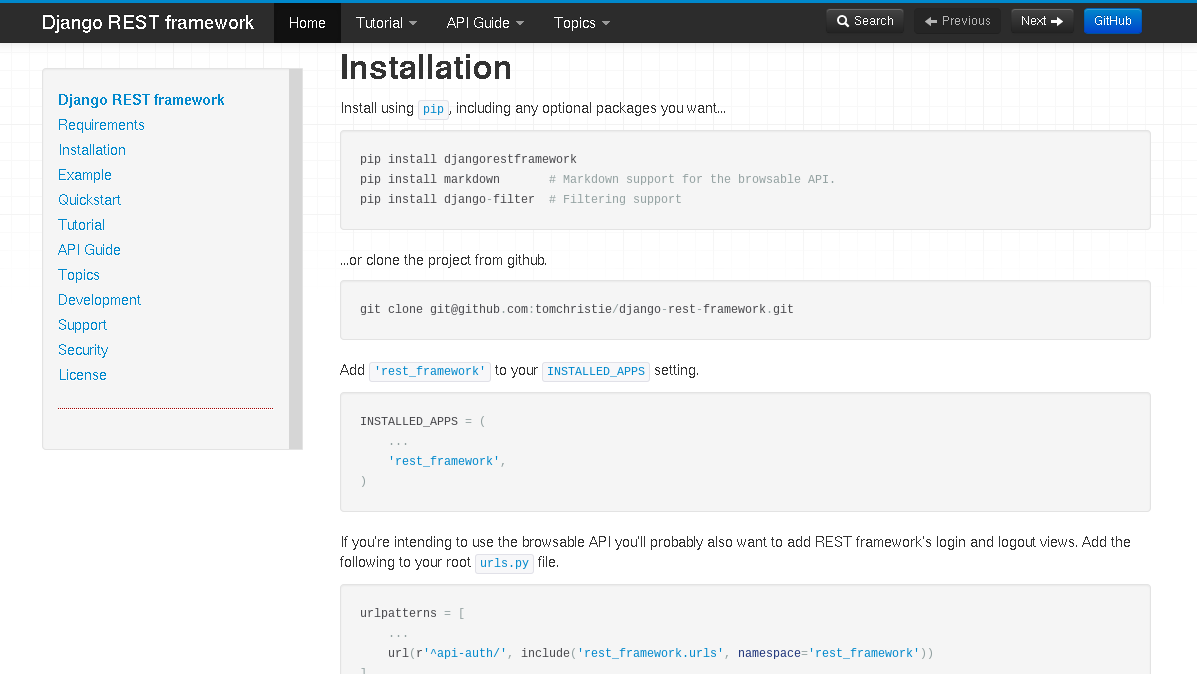This screenshot has width=1197, height=674.
Task: Click 'rest_framework', entry in INSTALLED_APPS block
Action: (447, 461)
